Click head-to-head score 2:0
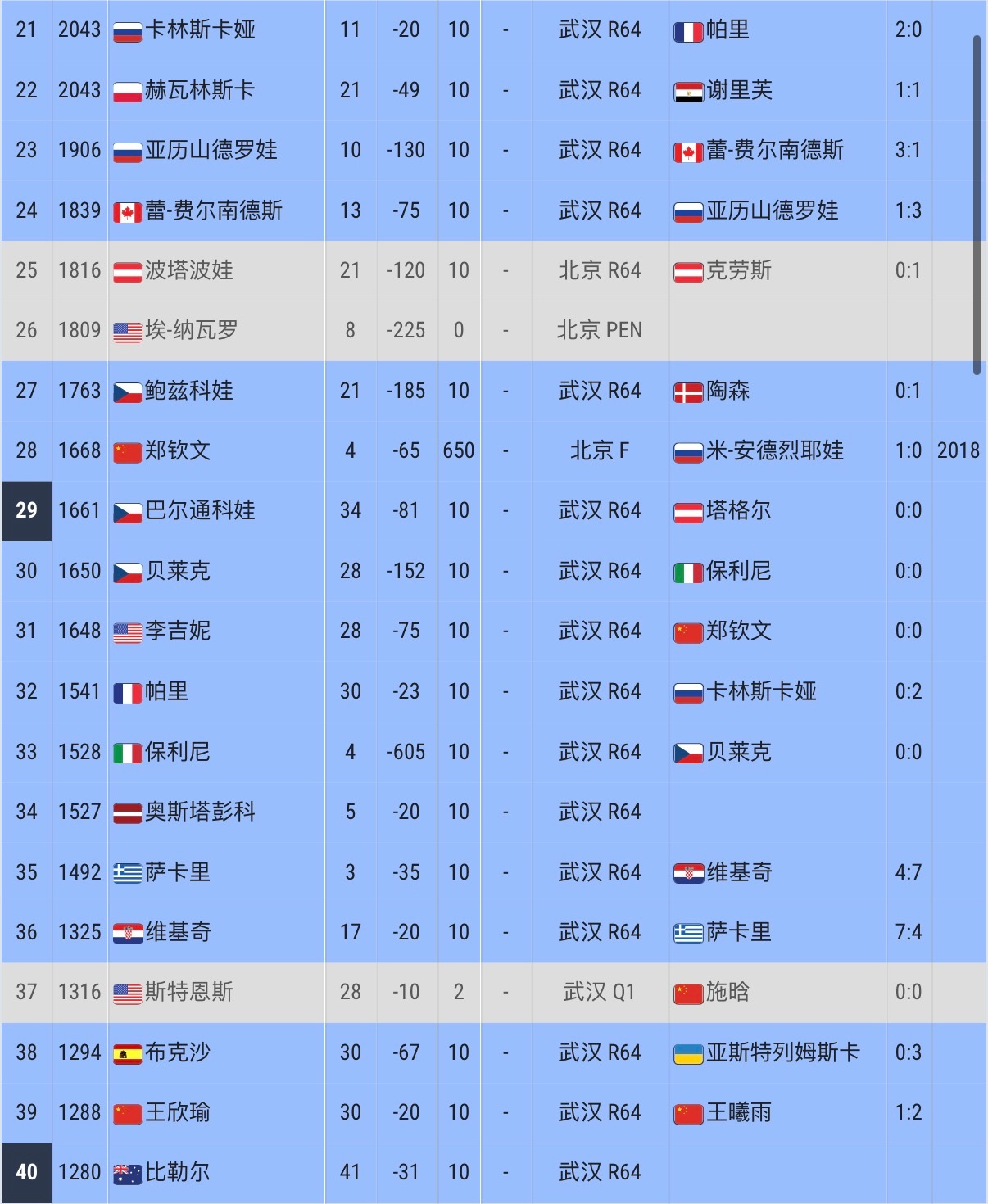Viewport: 988px width, 1204px height. click(x=909, y=29)
